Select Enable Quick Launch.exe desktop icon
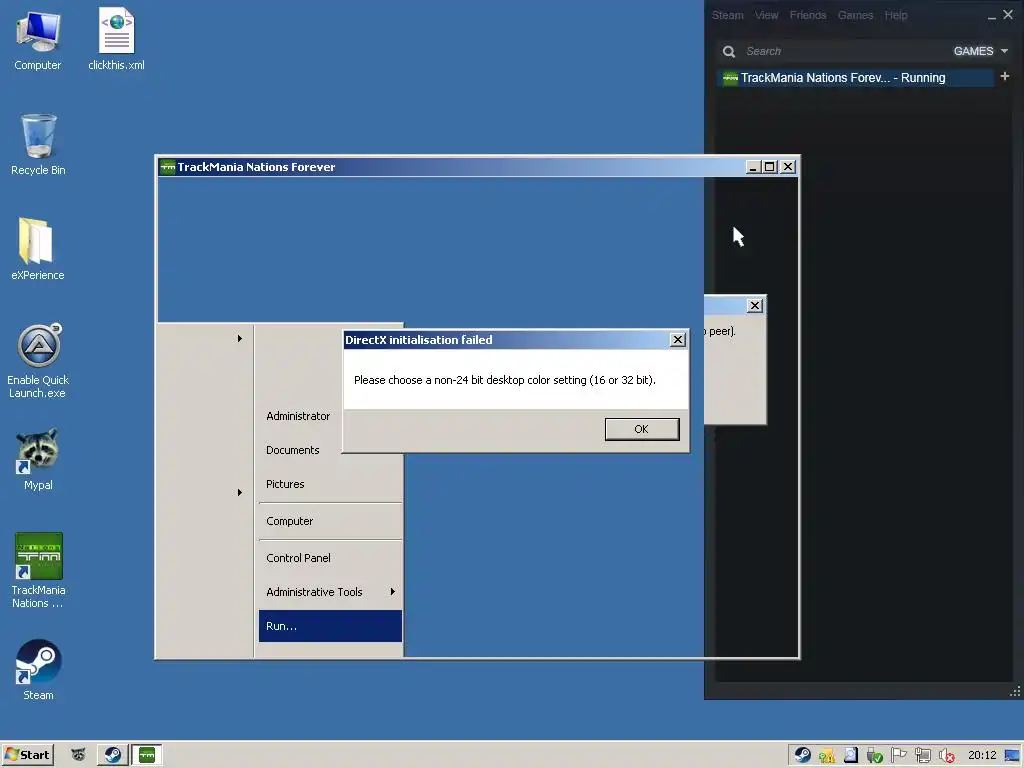The width and height of the screenshot is (1024, 768). pyautogui.click(x=38, y=360)
